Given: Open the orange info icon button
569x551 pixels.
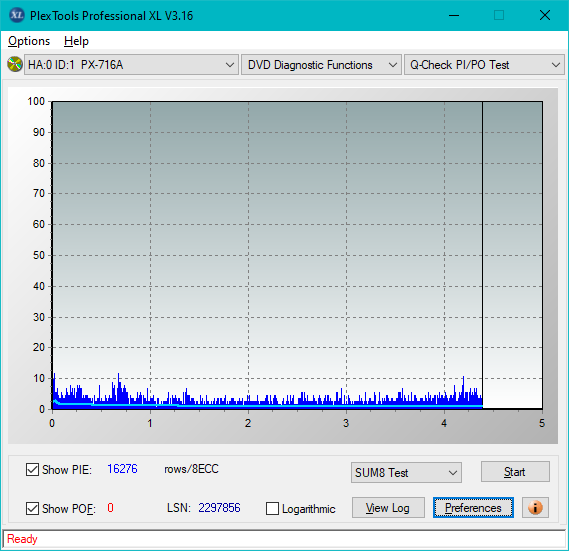Looking at the screenshot, I should [x=535, y=507].
